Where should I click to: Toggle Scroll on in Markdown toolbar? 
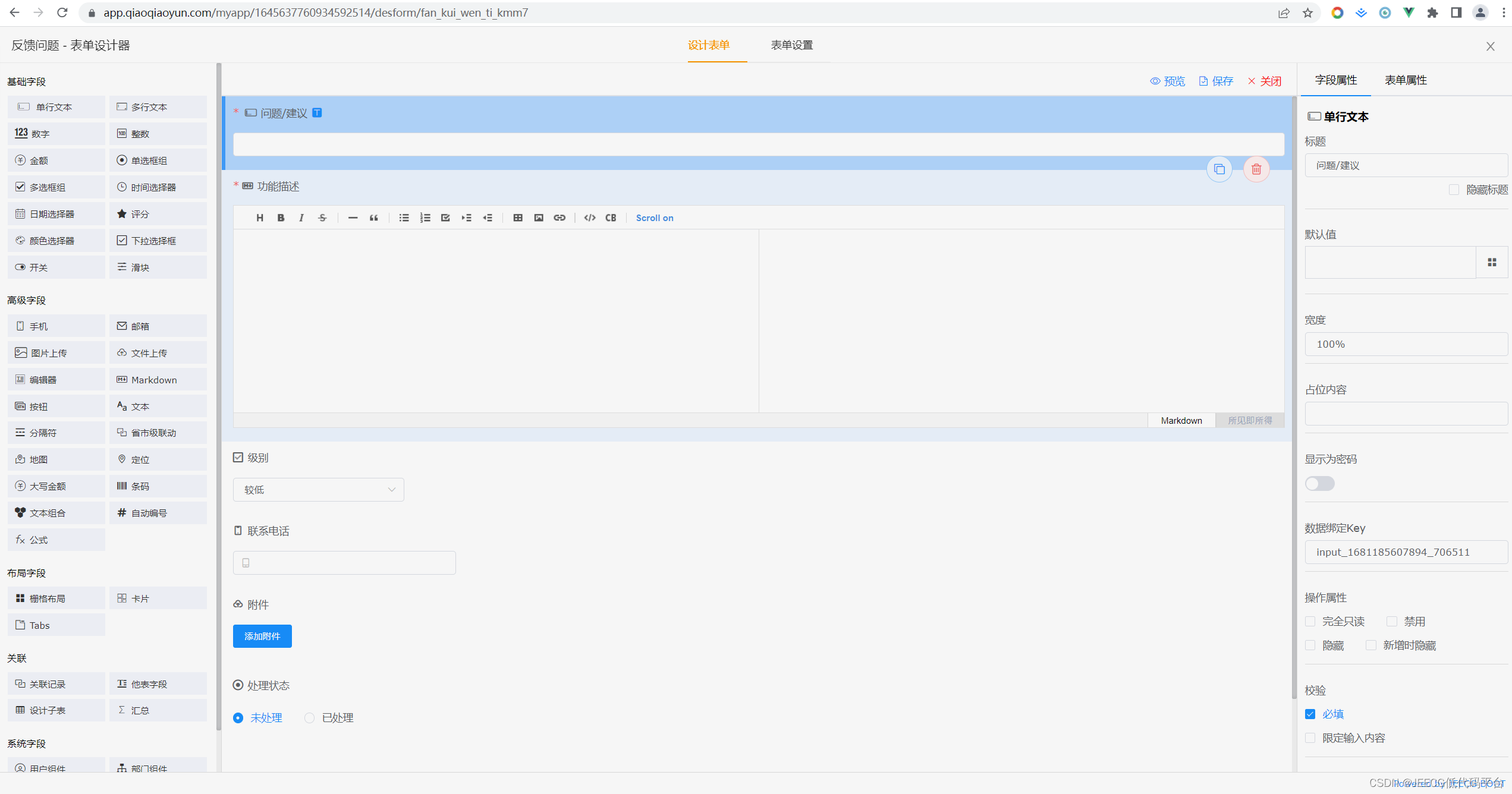[x=654, y=218]
